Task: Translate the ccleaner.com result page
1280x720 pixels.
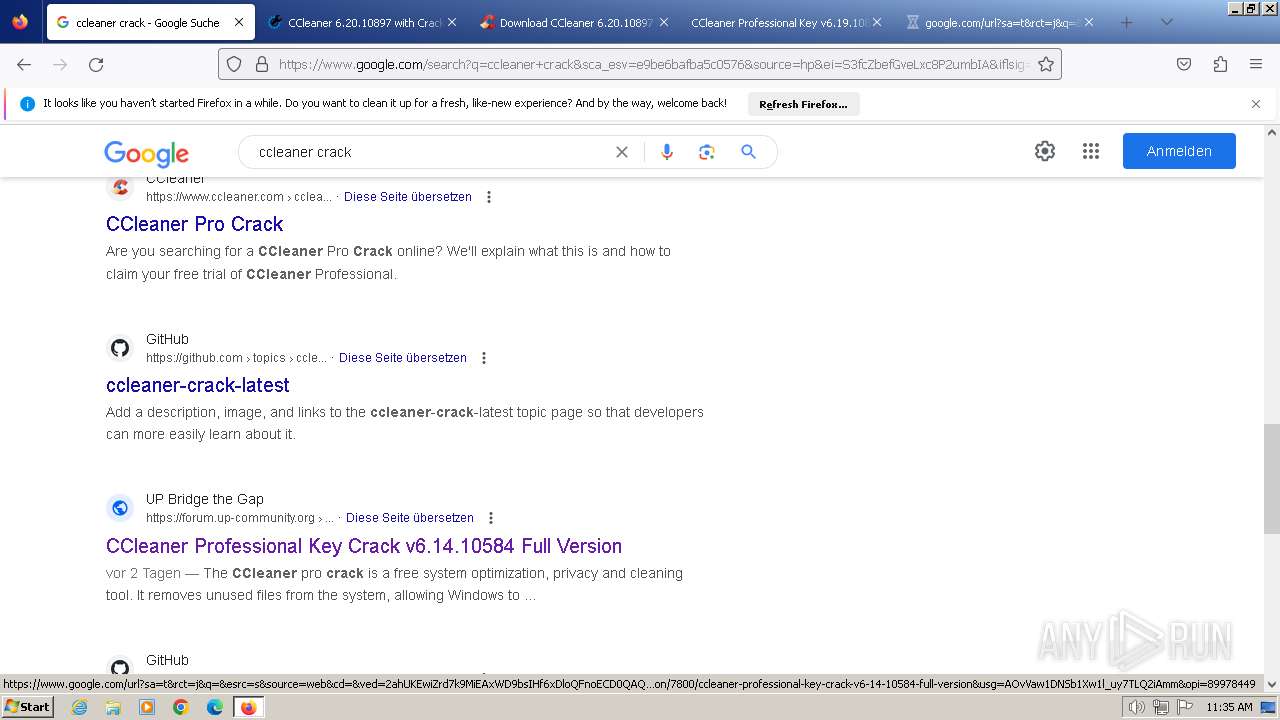Action: (408, 197)
